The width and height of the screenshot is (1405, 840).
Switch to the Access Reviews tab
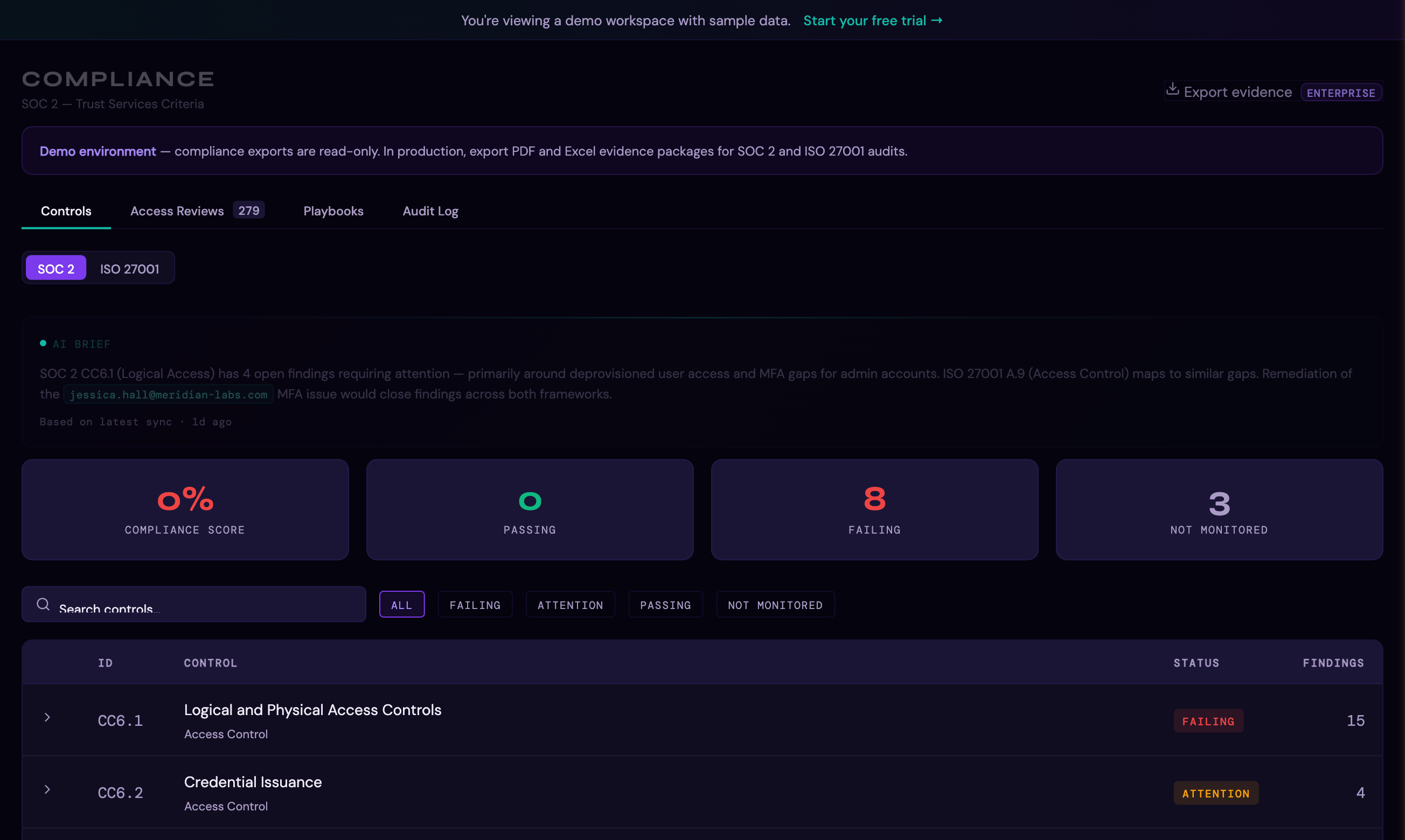(197, 211)
